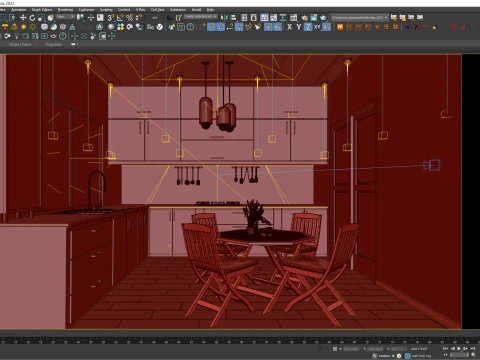Click the orange grid icon before the separator

[x=395, y=27]
